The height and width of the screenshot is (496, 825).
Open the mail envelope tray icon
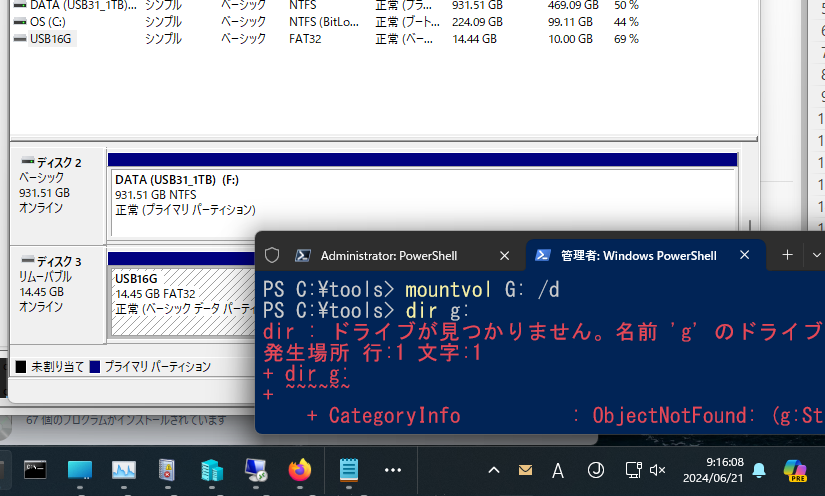point(526,470)
